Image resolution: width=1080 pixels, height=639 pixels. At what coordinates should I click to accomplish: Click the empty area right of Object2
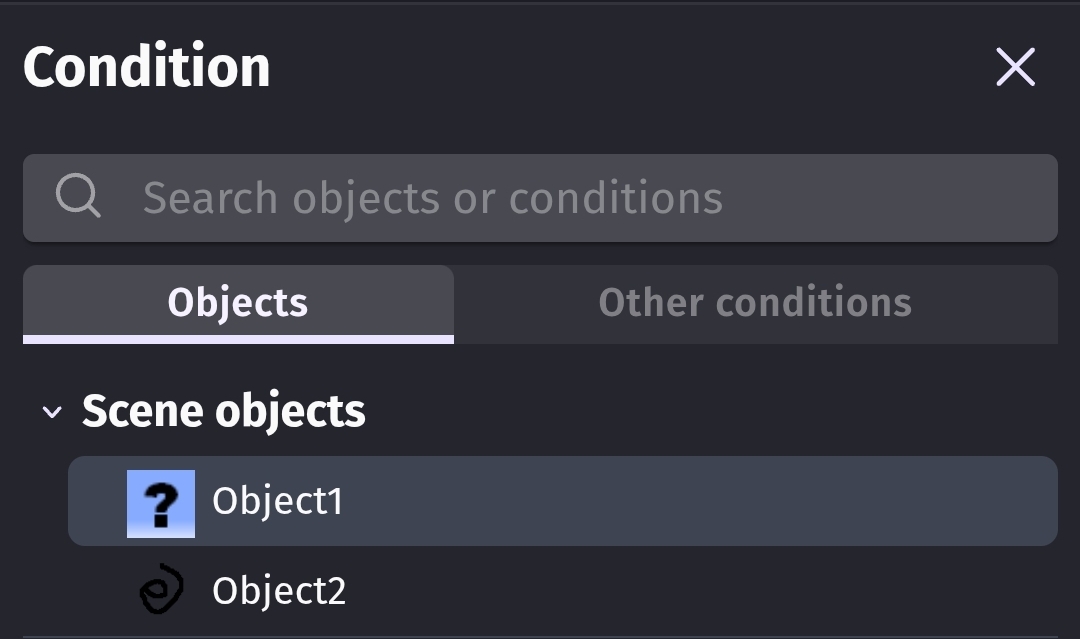coord(700,591)
